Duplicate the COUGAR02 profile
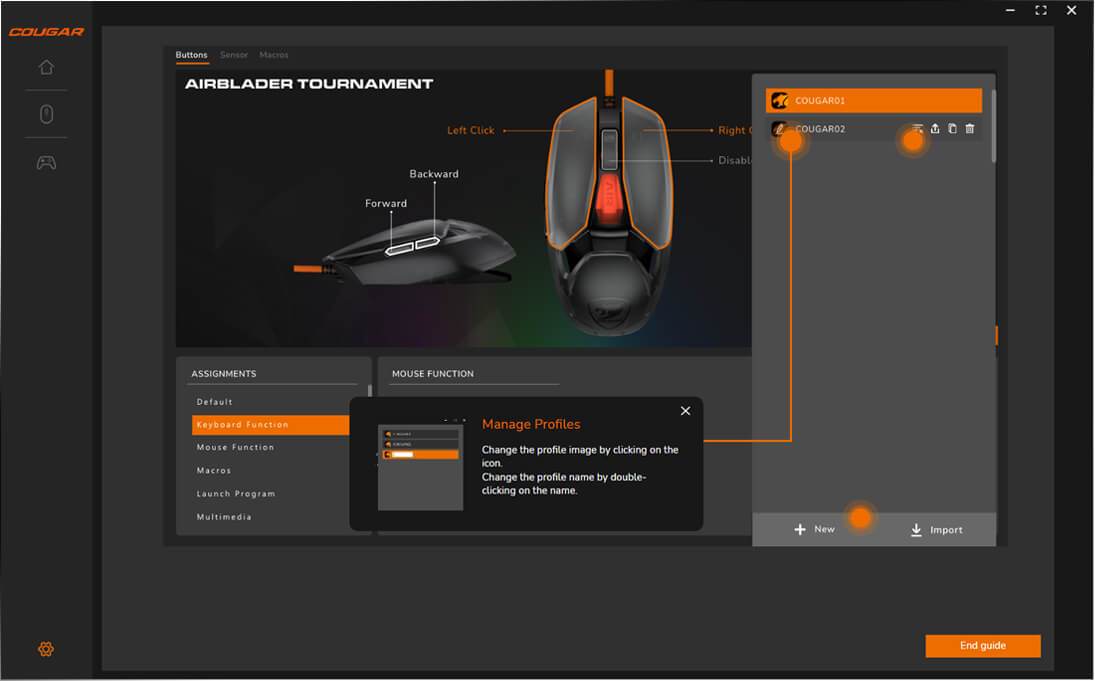 coord(953,129)
